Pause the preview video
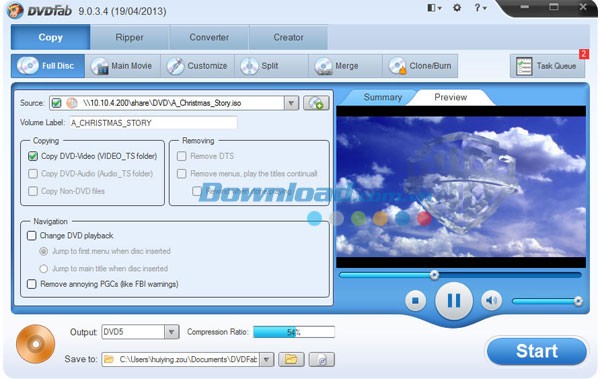 click(x=454, y=301)
